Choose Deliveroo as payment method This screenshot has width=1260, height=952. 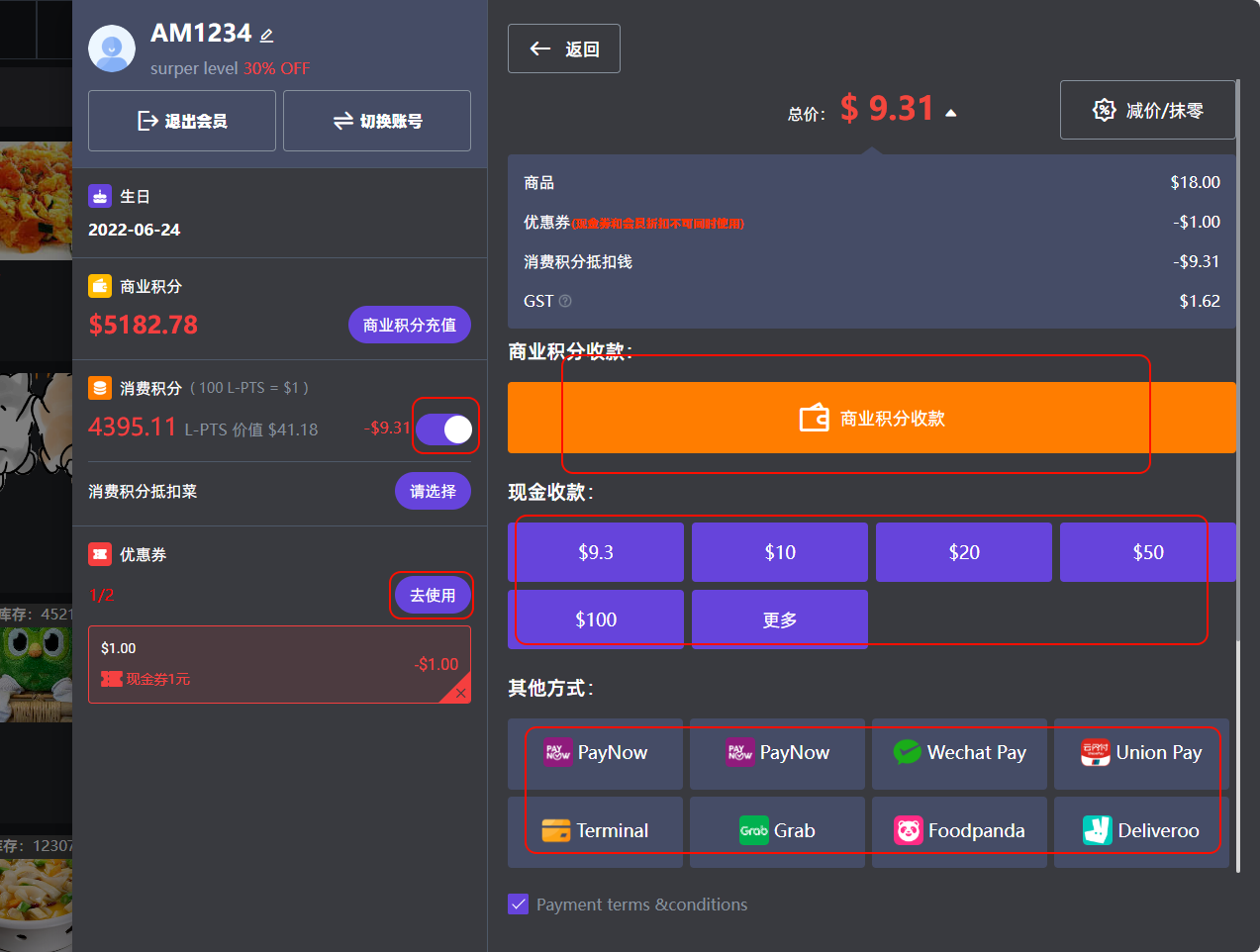pyautogui.click(x=1141, y=831)
